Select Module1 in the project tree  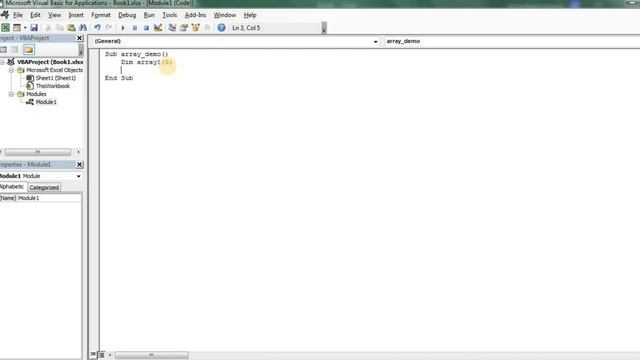tap(46, 102)
